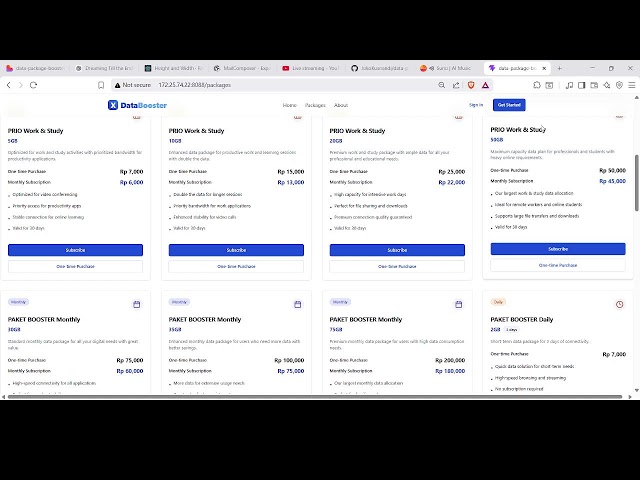Open the browser extensions puzzle icon

(x=537, y=85)
